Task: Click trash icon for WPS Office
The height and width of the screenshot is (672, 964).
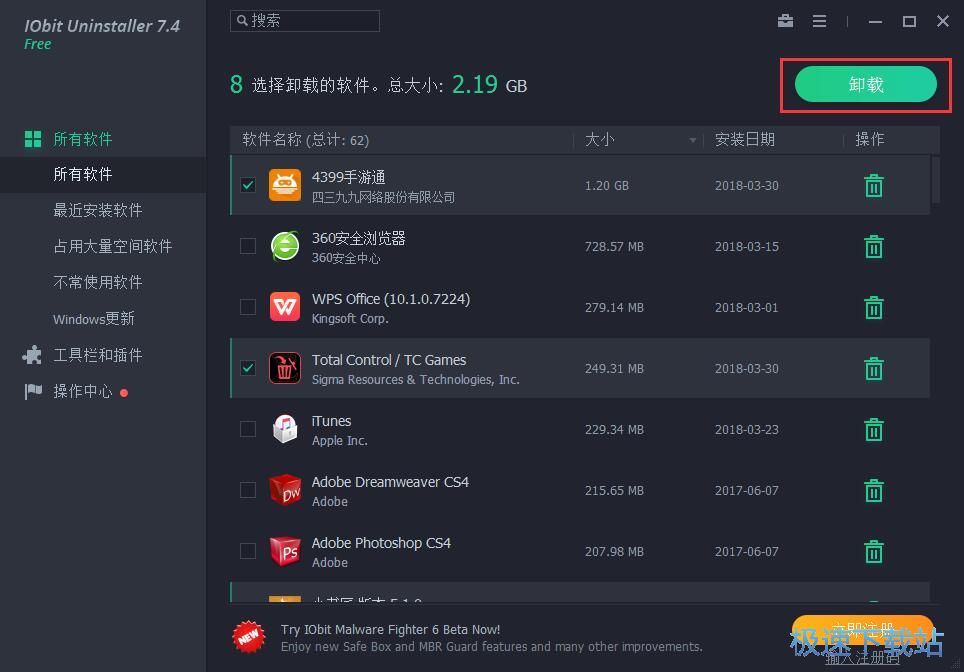Action: coord(874,307)
